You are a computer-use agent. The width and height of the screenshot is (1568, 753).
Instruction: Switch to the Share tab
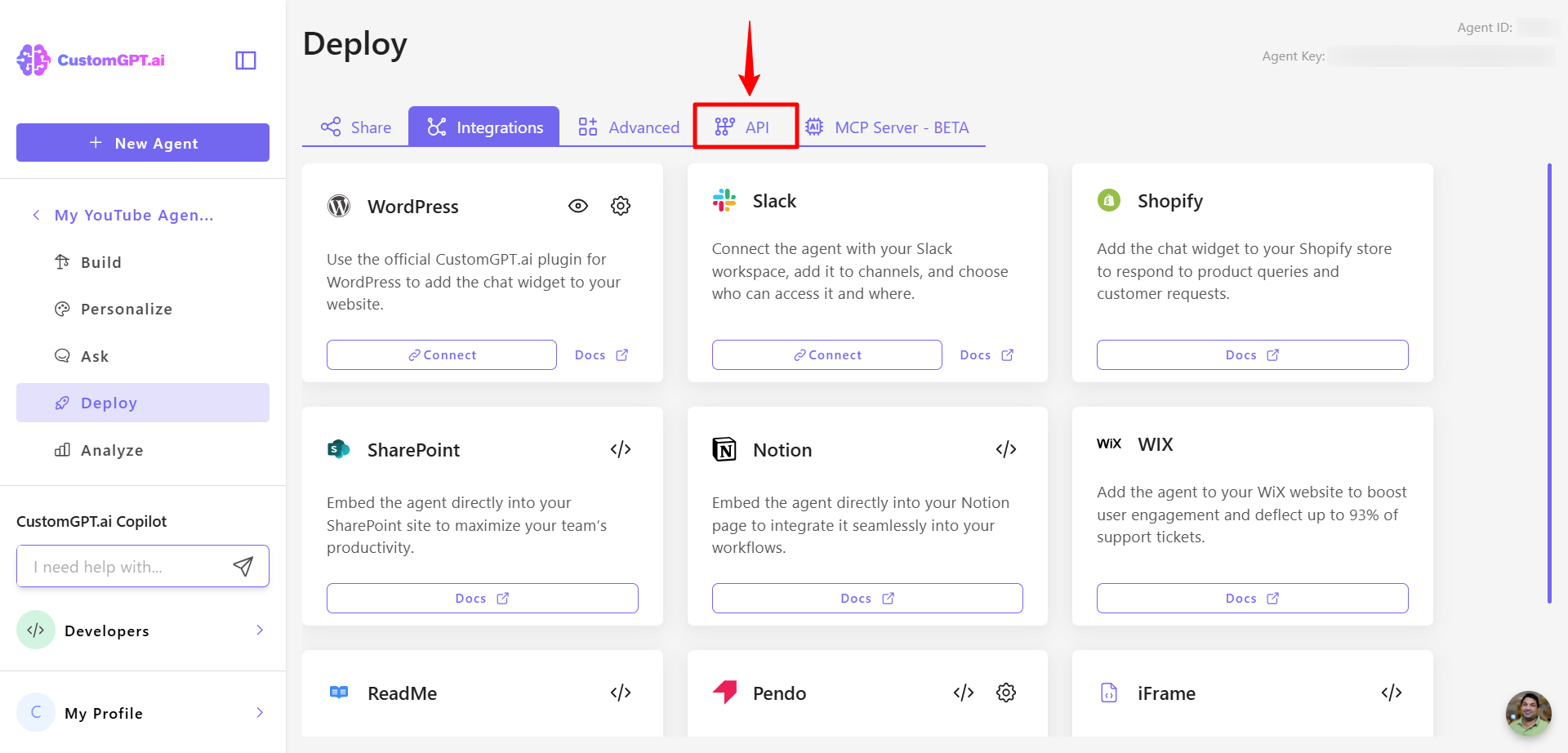(x=355, y=127)
